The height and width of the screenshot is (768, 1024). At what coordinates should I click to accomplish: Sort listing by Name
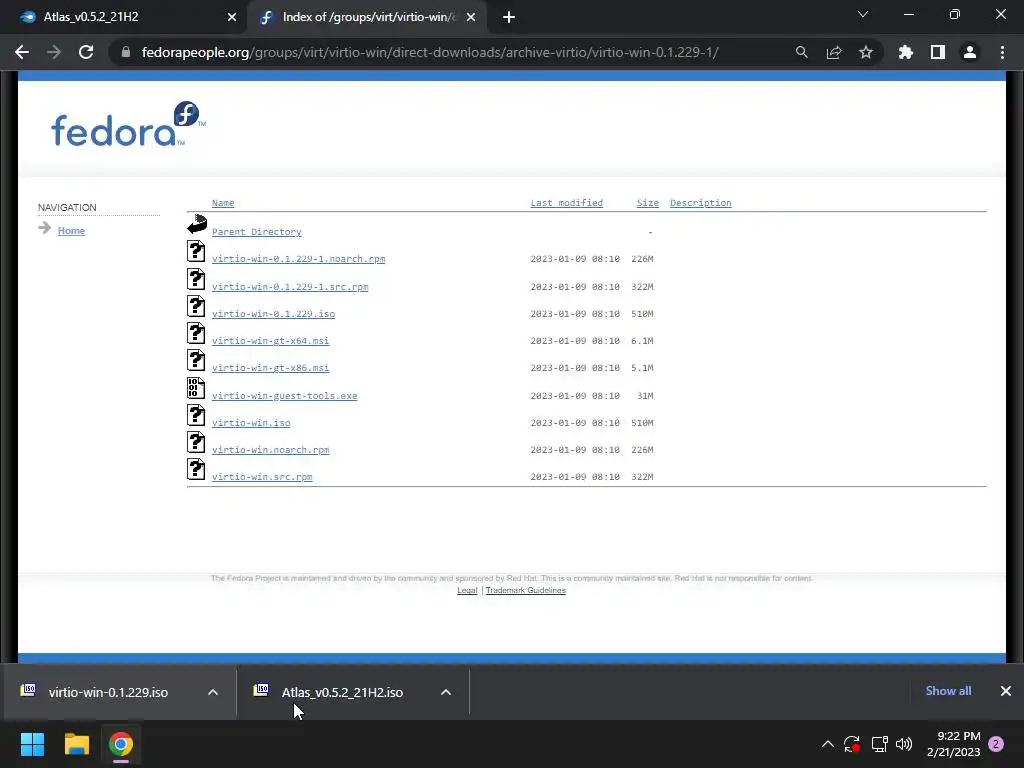point(223,203)
